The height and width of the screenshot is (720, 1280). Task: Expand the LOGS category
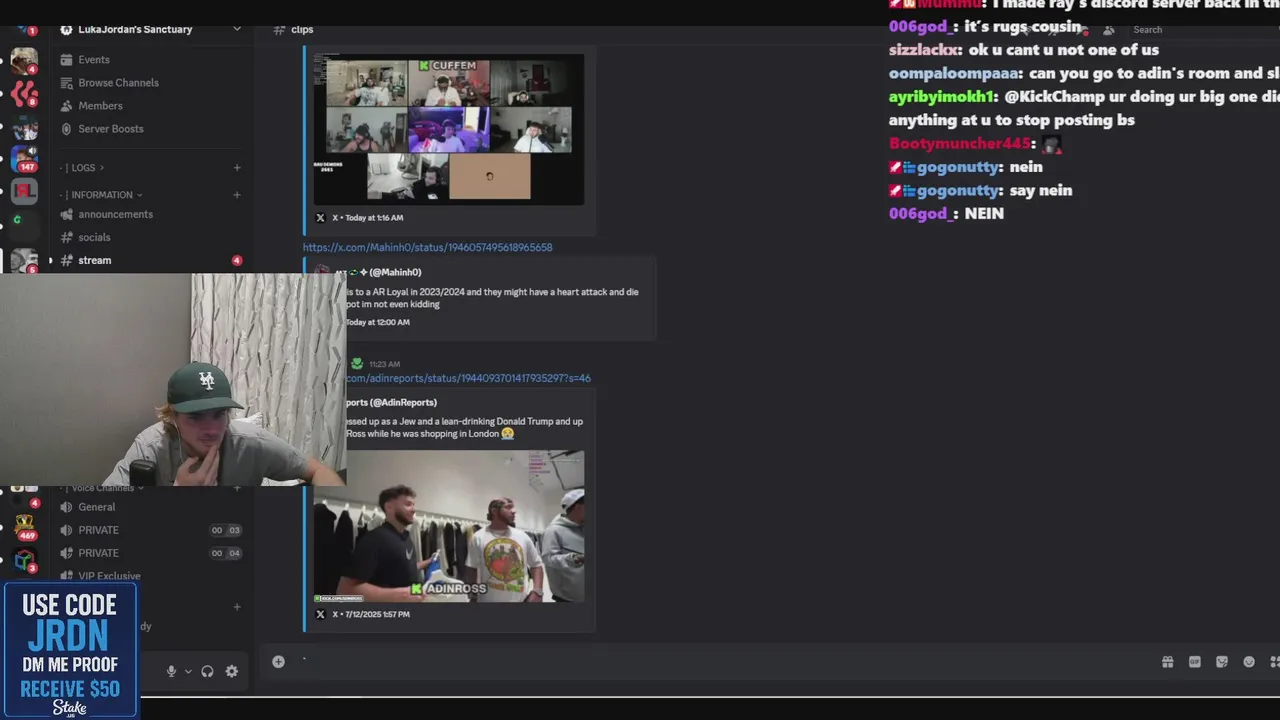pos(85,168)
